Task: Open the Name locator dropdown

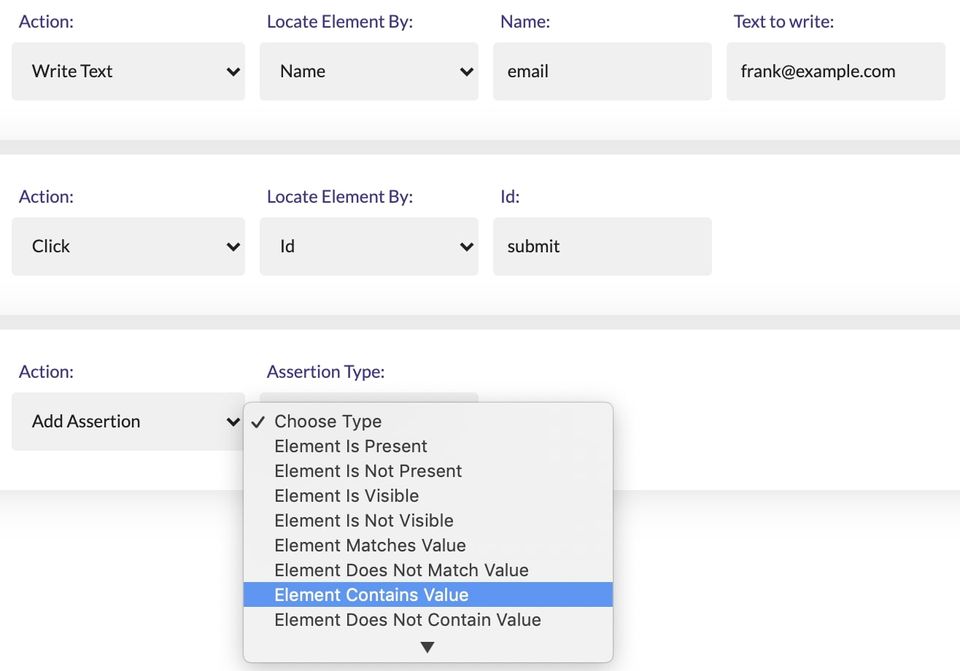Action: [x=368, y=71]
